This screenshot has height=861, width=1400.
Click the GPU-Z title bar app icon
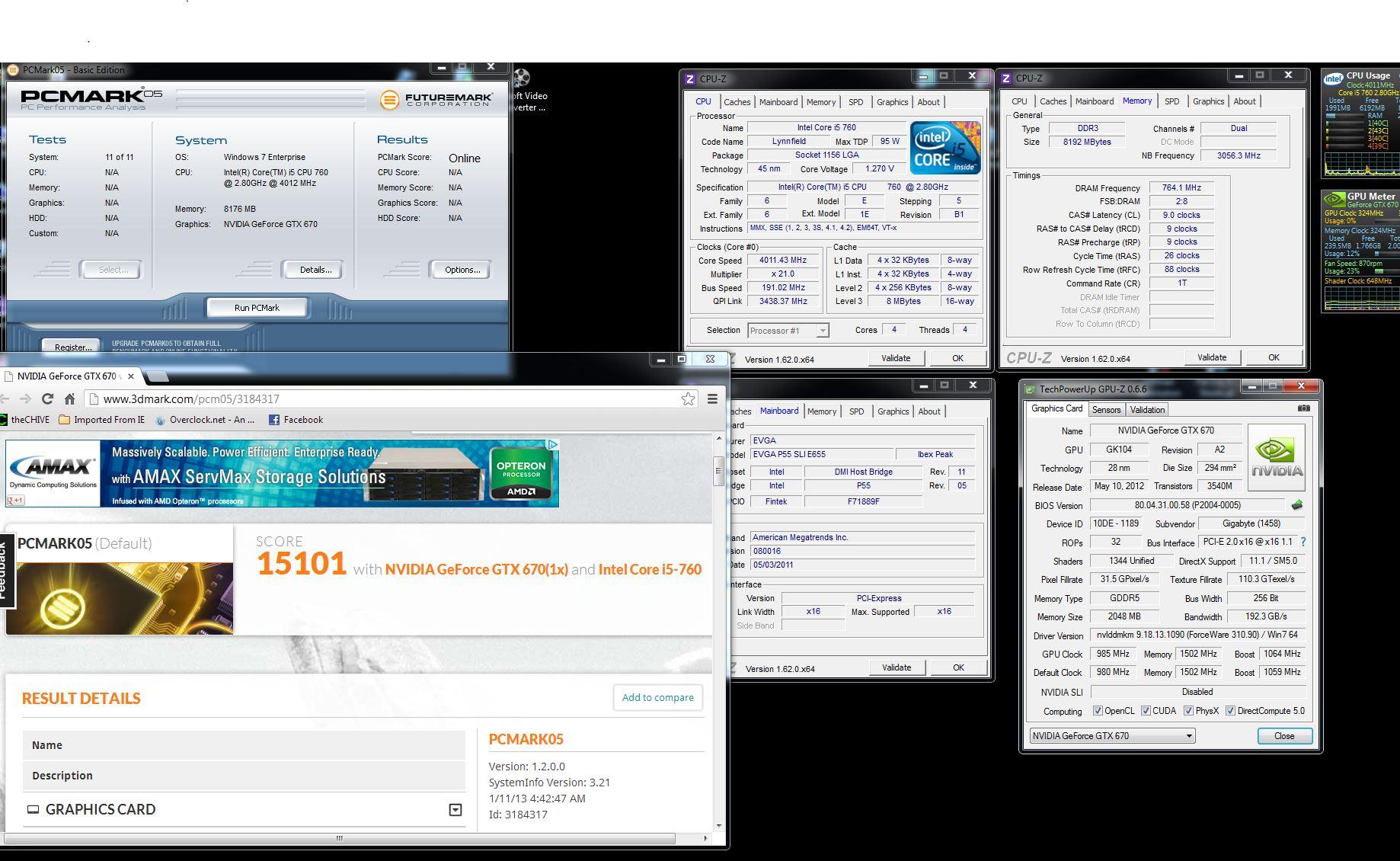(1030, 389)
